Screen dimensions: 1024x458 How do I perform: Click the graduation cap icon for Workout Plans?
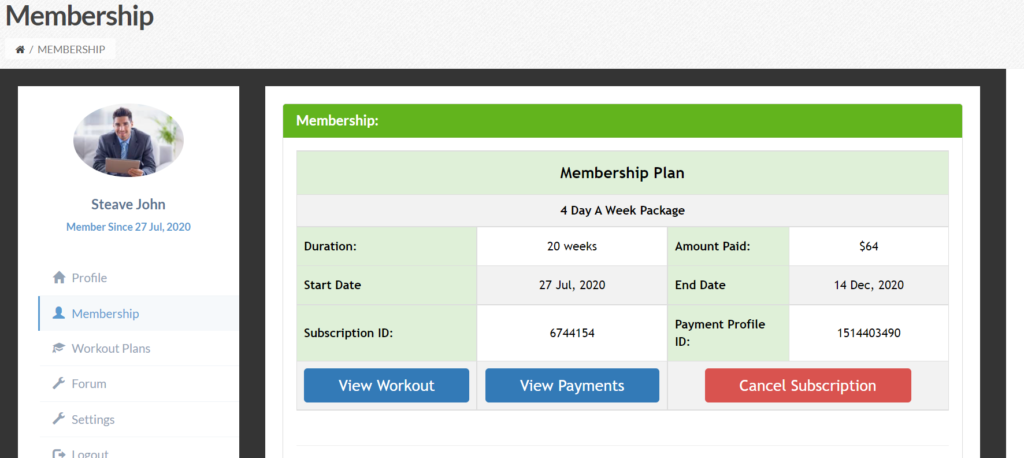click(59, 348)
